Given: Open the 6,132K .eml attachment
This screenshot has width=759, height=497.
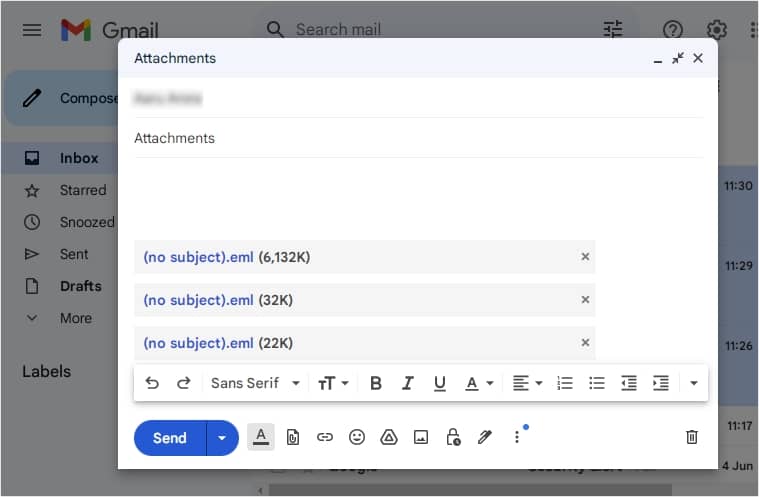Looking at the screenshot, I should pos(198,257).
